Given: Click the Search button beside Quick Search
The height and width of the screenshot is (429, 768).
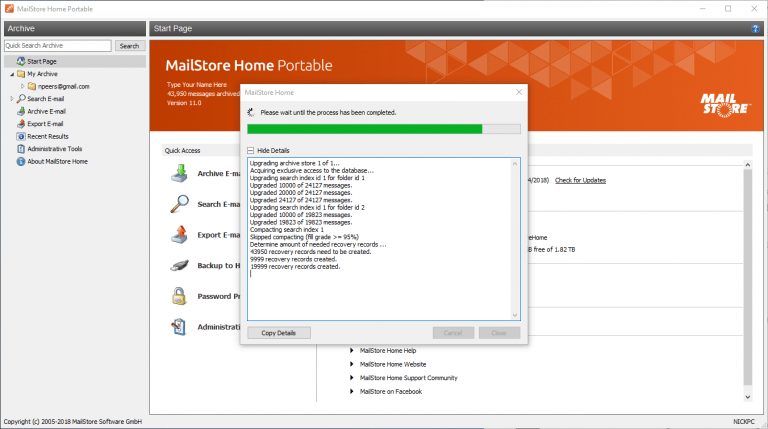Looking at the screenshot, I should [129, 46].
